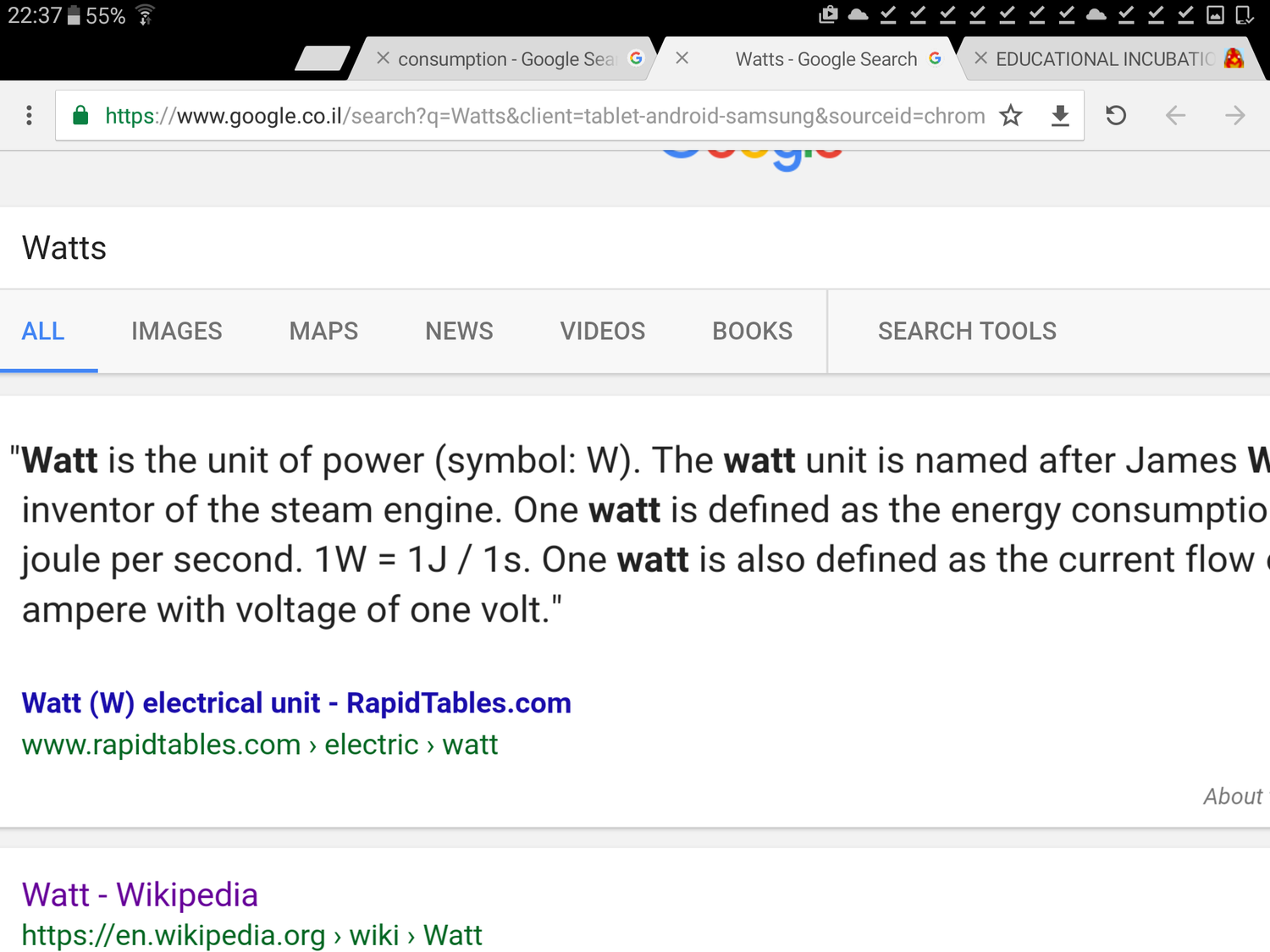
Task: Open the Watt - Wikipedia result
Action: pos(140,894)
